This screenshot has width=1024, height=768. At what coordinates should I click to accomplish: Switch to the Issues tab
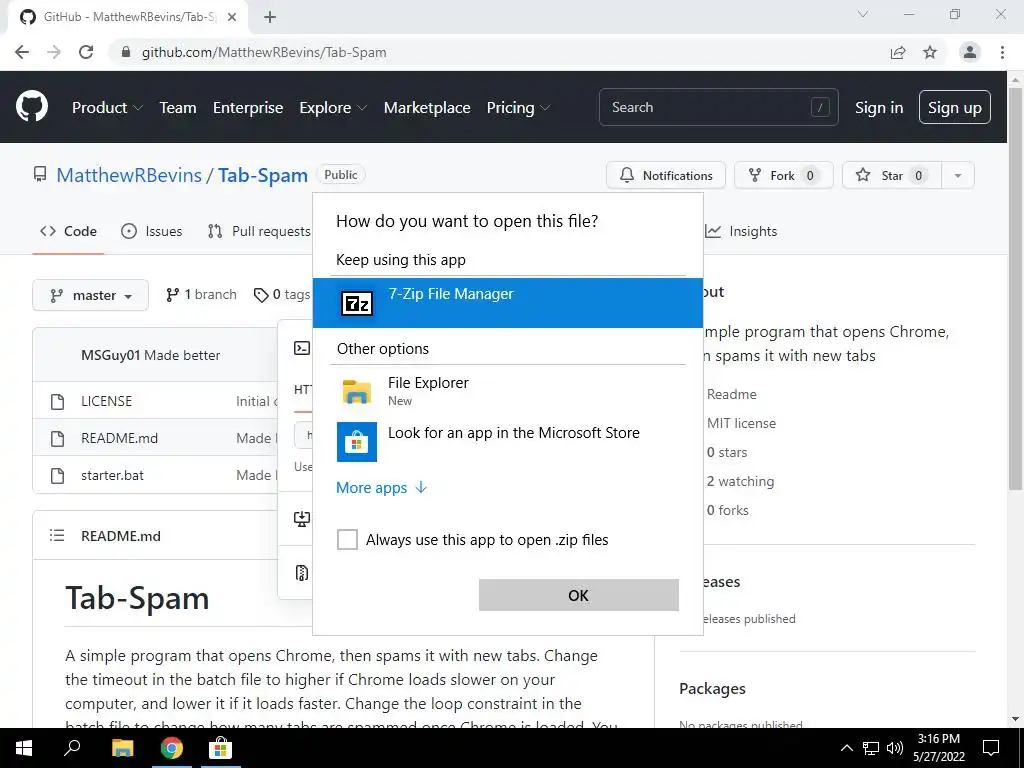(x=152, y=231)
